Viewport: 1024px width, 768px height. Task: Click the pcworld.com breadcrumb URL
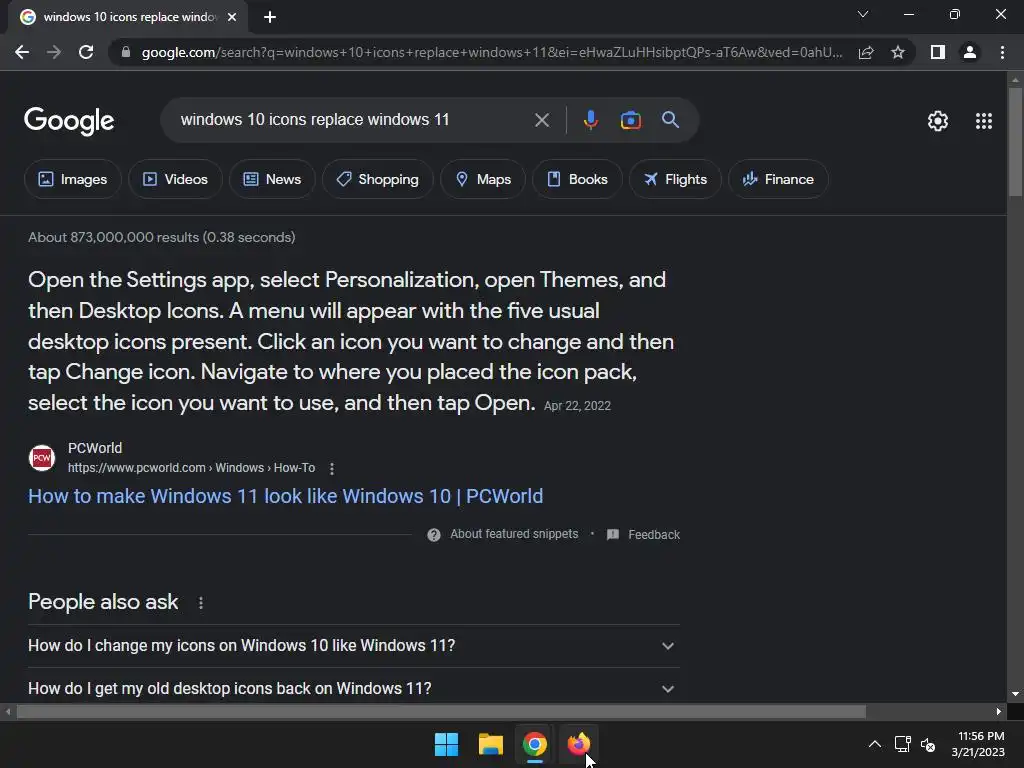[191, 468]
